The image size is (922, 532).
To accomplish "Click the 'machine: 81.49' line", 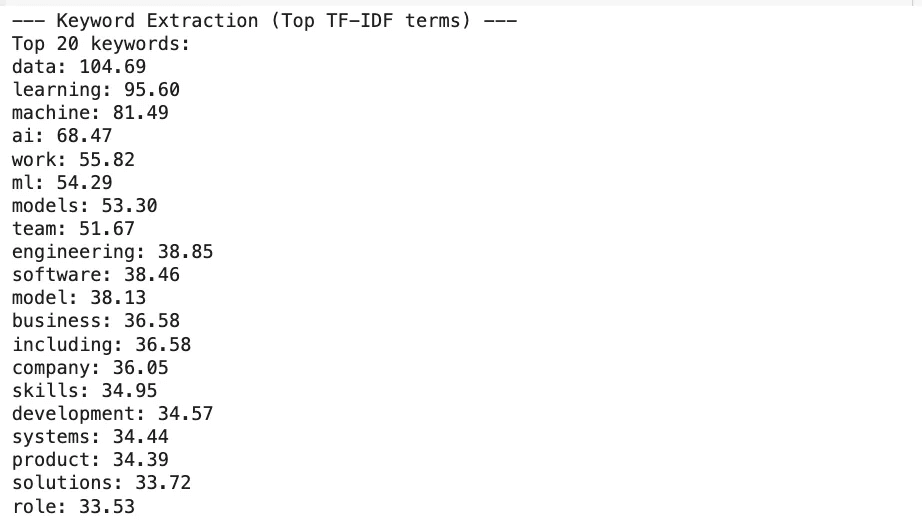I will pos(90,112).
